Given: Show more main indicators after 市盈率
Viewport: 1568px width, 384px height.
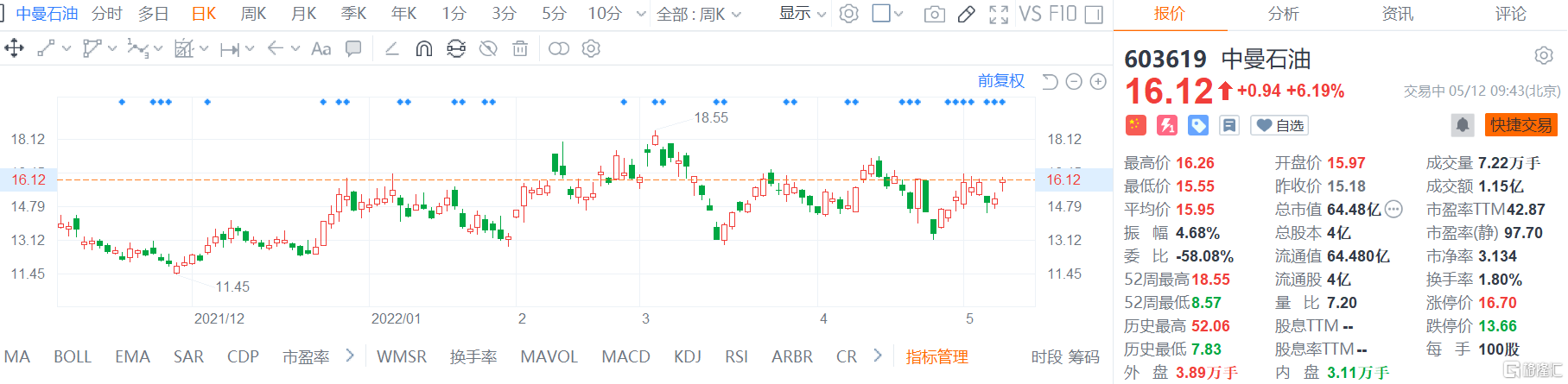Looking at the screenshot, I should (x=350, y=356).
